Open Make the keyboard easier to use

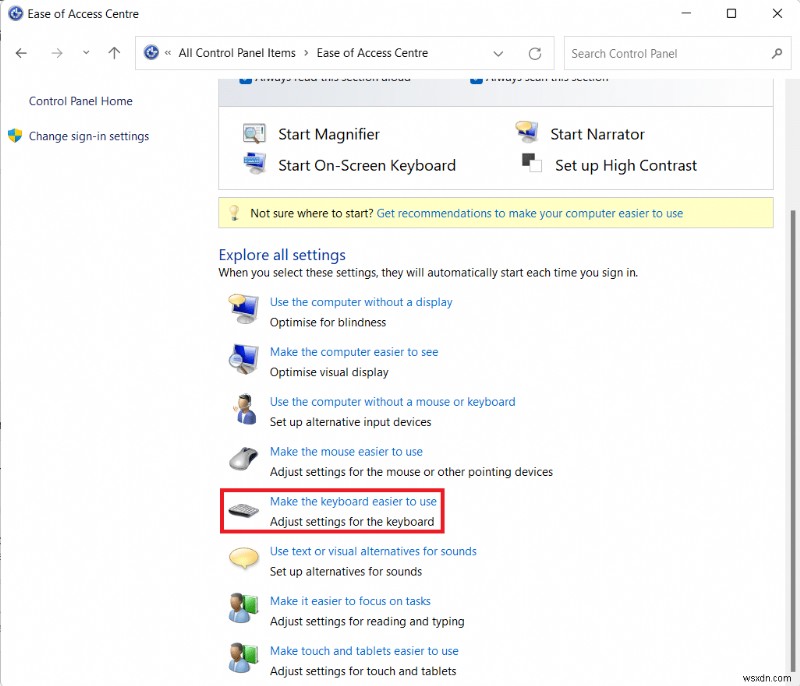(353, 501)
